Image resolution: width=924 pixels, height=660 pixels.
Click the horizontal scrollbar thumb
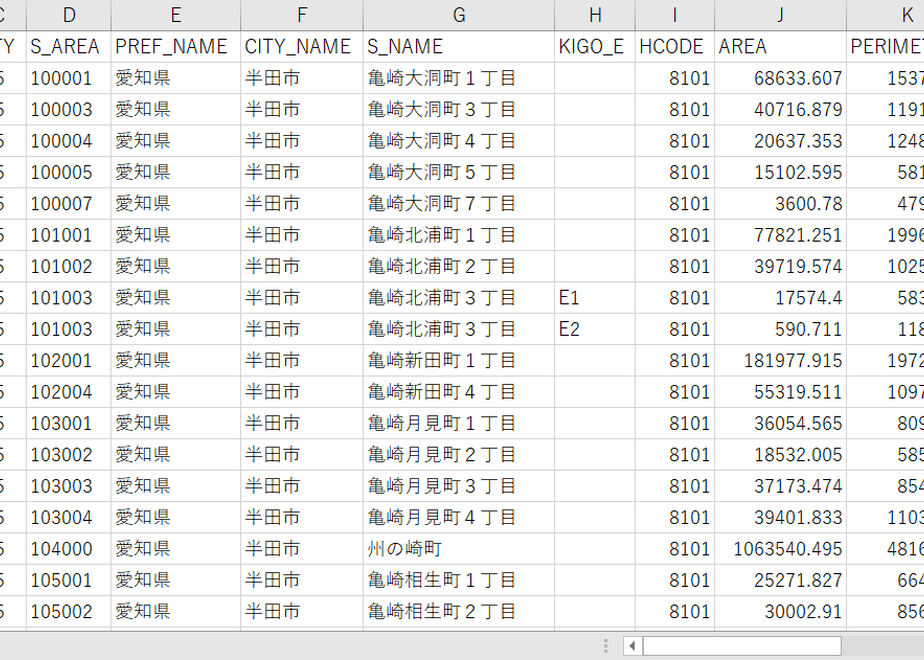coord(742,646)
